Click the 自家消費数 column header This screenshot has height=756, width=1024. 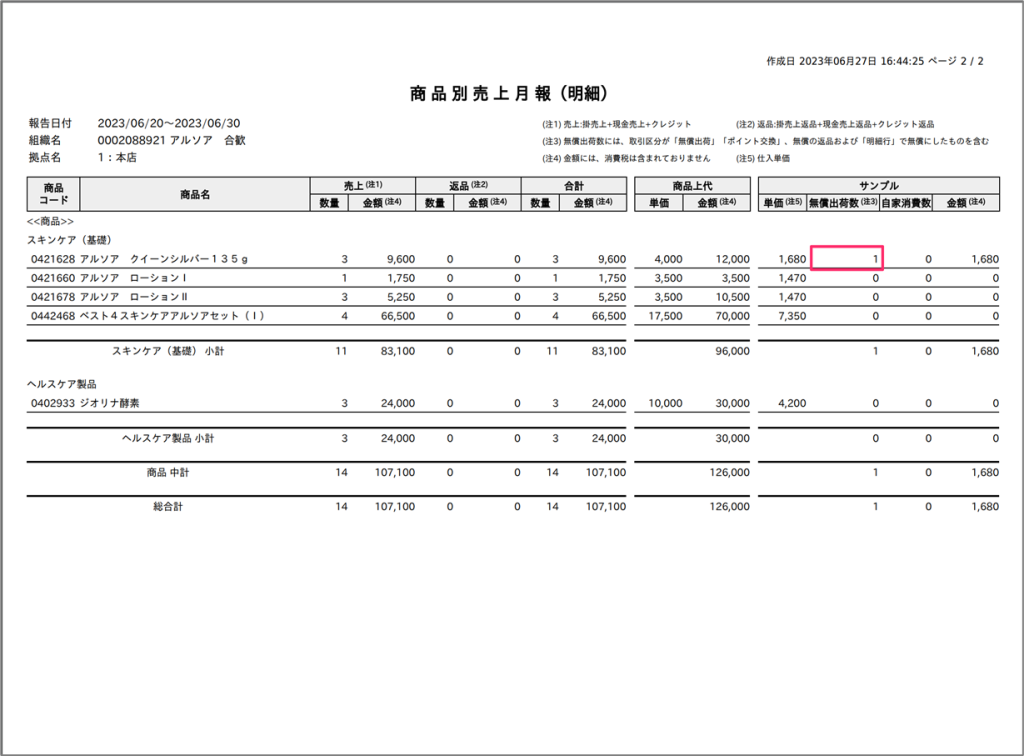[906, 203]
